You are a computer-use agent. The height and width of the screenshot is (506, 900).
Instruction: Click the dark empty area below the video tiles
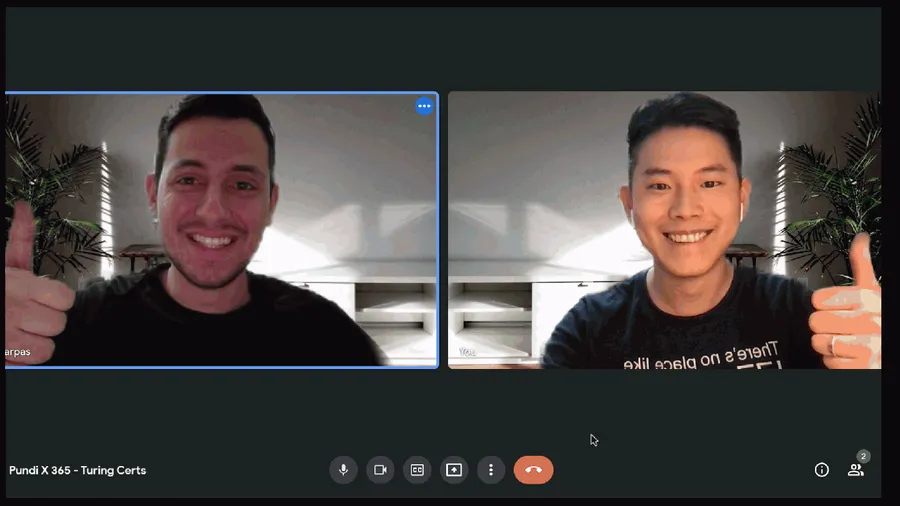click(440, 410)
